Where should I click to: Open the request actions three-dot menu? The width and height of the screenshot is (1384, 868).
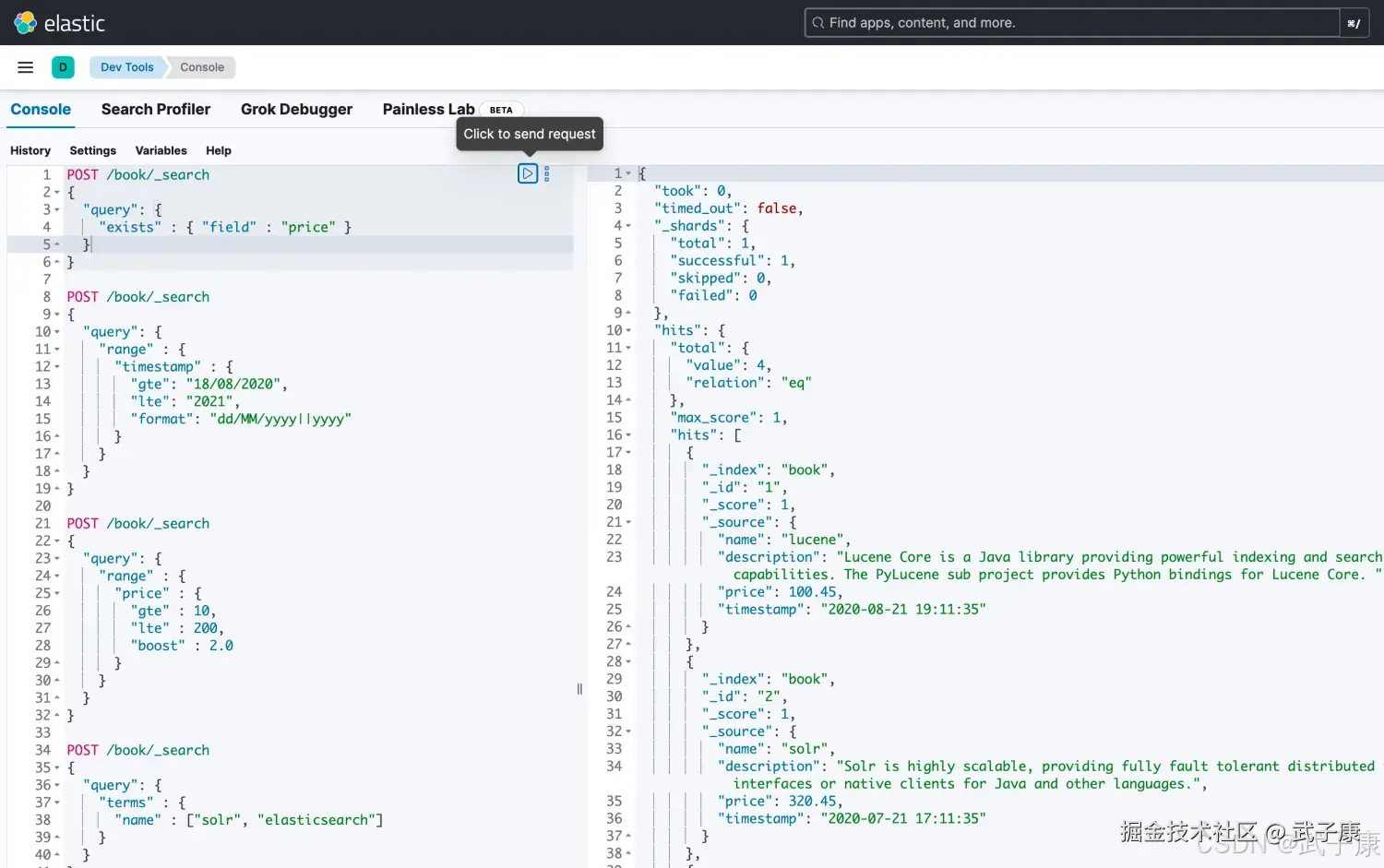(547, 173)
